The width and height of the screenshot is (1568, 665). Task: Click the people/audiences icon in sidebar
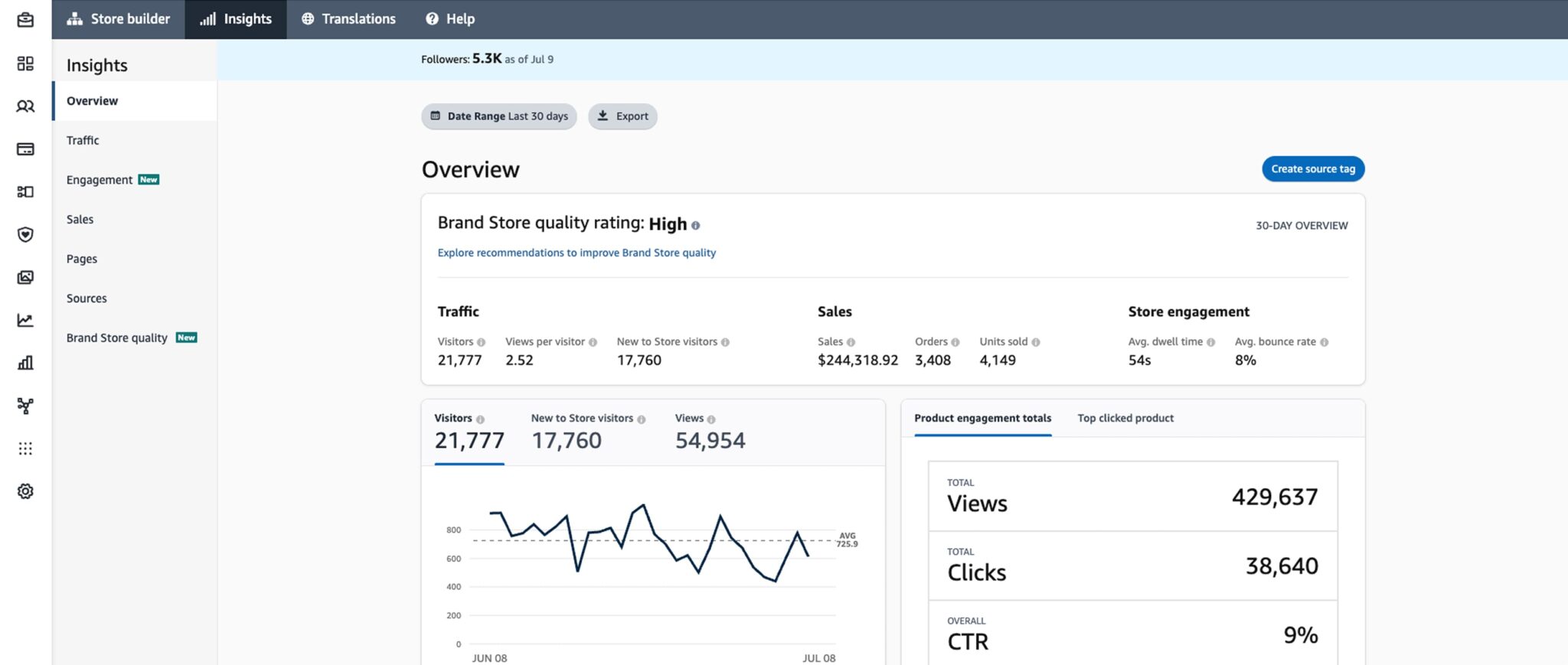tap(25, 106)
